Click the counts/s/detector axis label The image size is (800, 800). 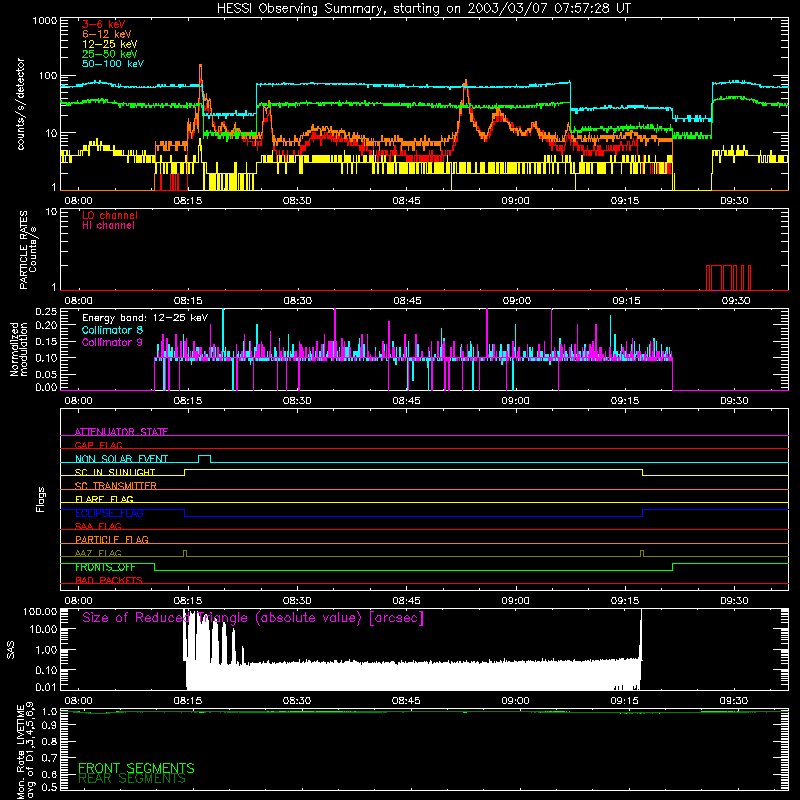pos(21,104)
